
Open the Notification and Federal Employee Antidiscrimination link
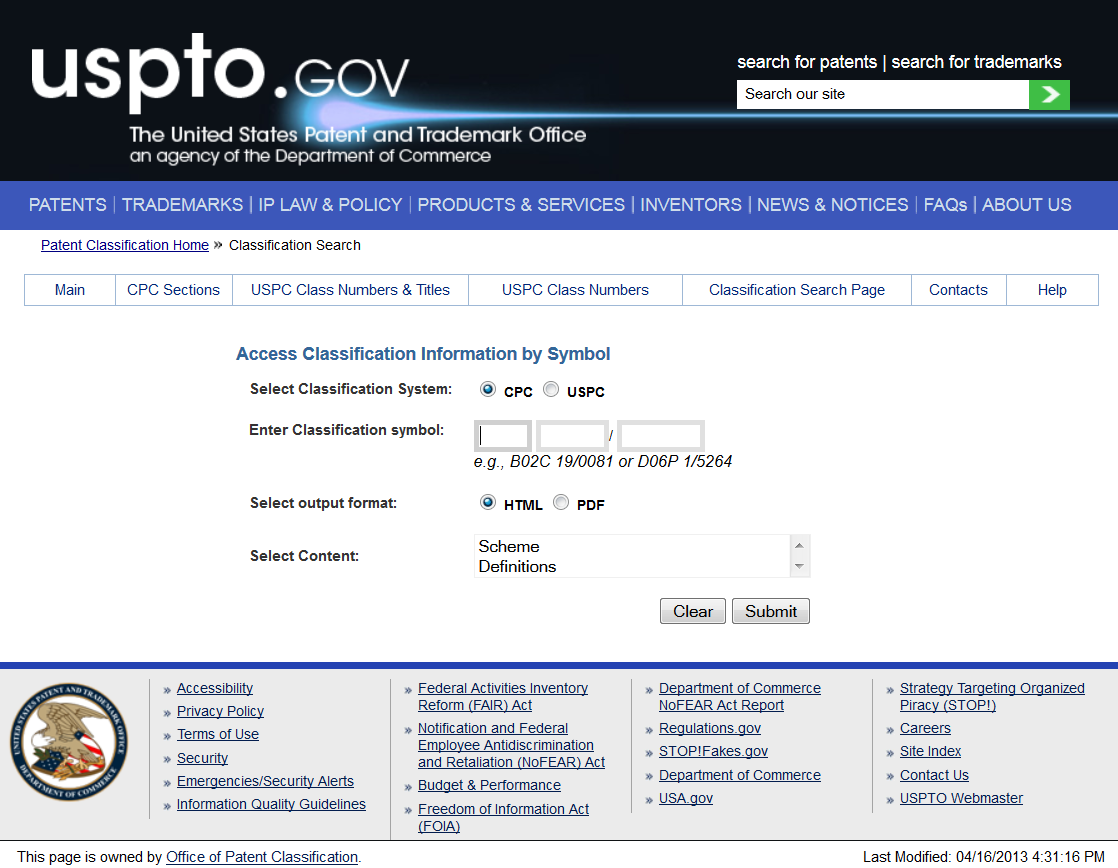[511, 745]
